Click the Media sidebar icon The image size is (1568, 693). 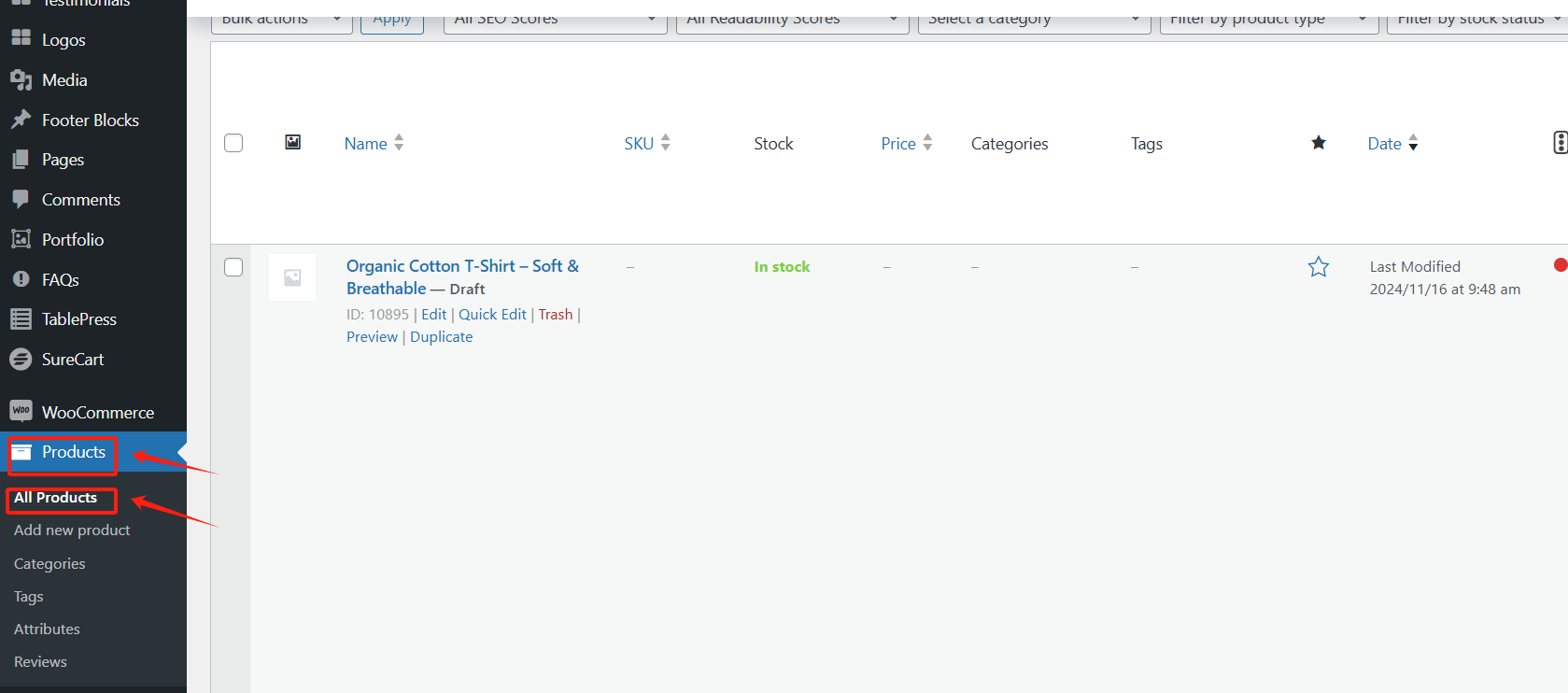[21, 80]
